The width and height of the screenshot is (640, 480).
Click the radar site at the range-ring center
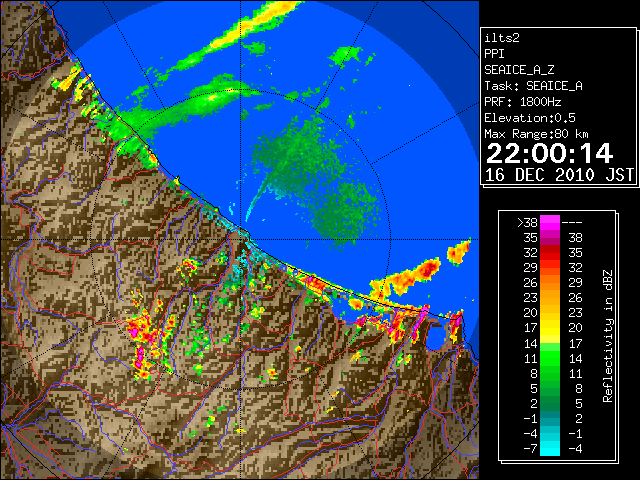(241, 239)
